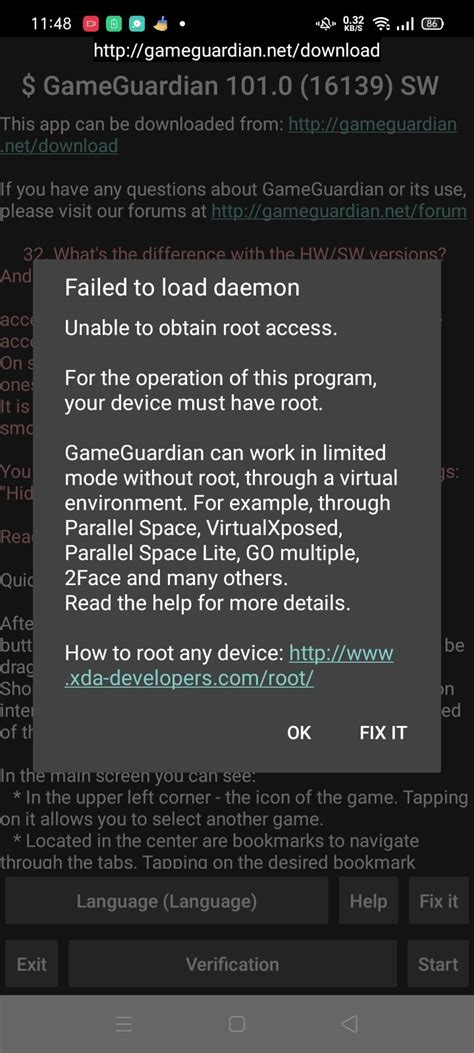
Task: Tap FIX IT in the dialog
Action: click(x=383, y=732)
